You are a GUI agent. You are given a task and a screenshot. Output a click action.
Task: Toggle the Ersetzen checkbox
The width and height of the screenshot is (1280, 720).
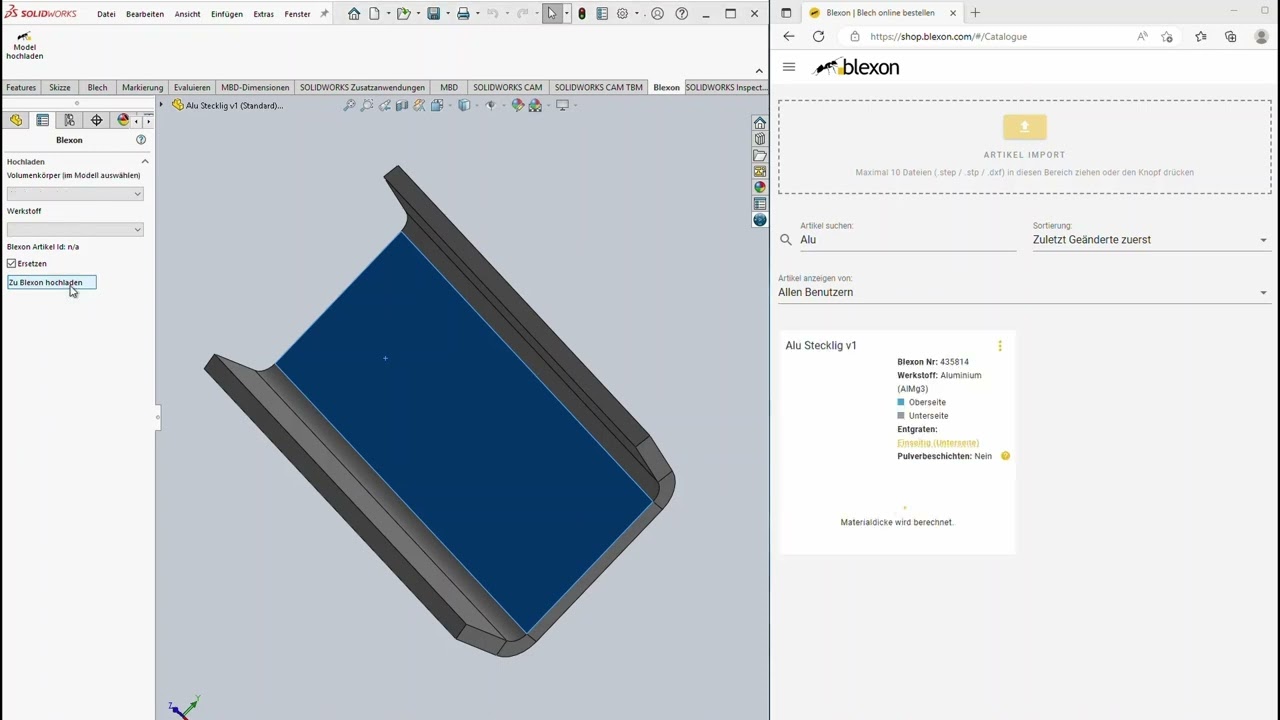coord(12,264)
